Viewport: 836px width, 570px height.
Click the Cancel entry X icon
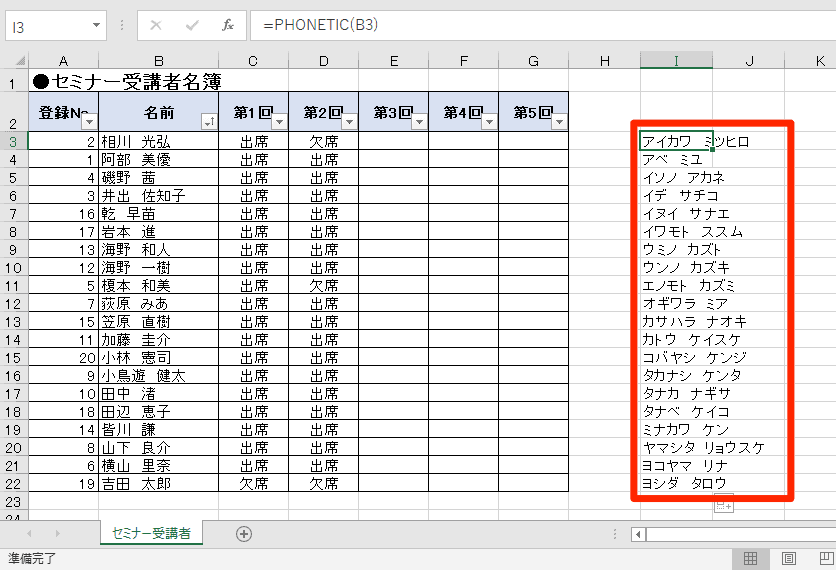(156, 25)
